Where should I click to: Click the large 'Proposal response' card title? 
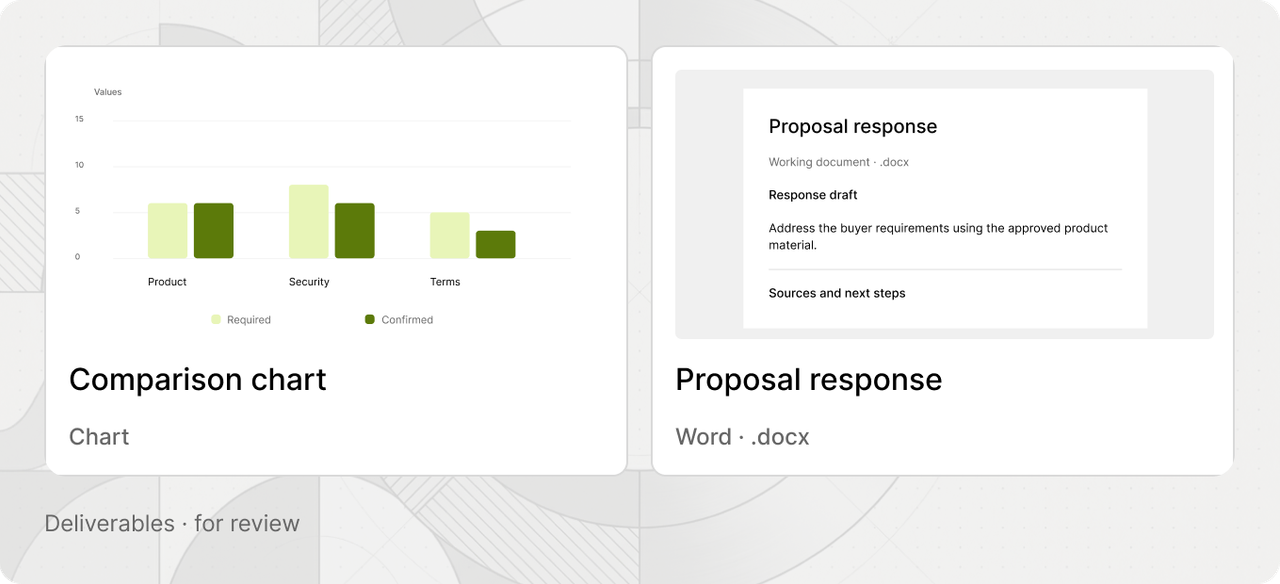point(809,380)
